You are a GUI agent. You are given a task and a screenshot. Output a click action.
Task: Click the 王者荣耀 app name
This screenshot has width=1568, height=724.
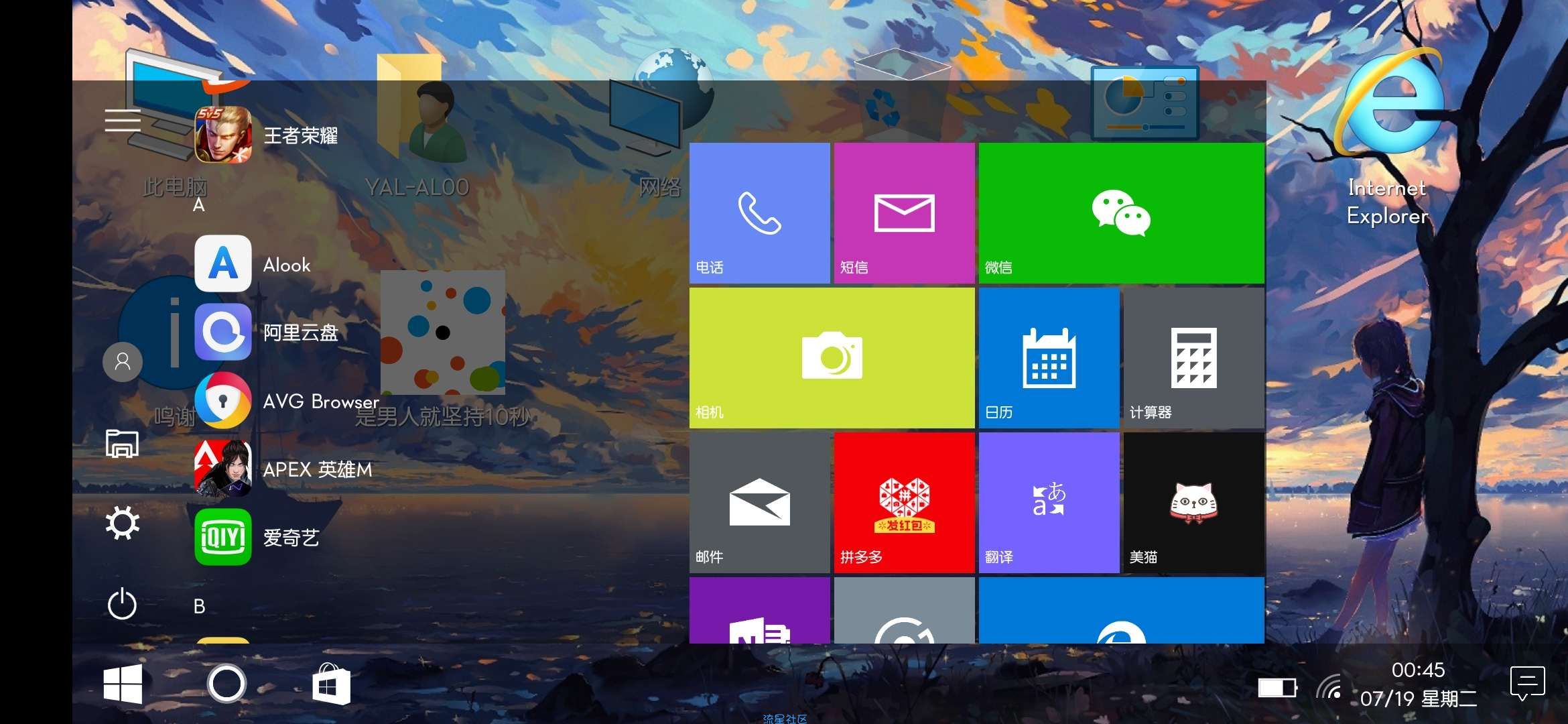[301, 135]
